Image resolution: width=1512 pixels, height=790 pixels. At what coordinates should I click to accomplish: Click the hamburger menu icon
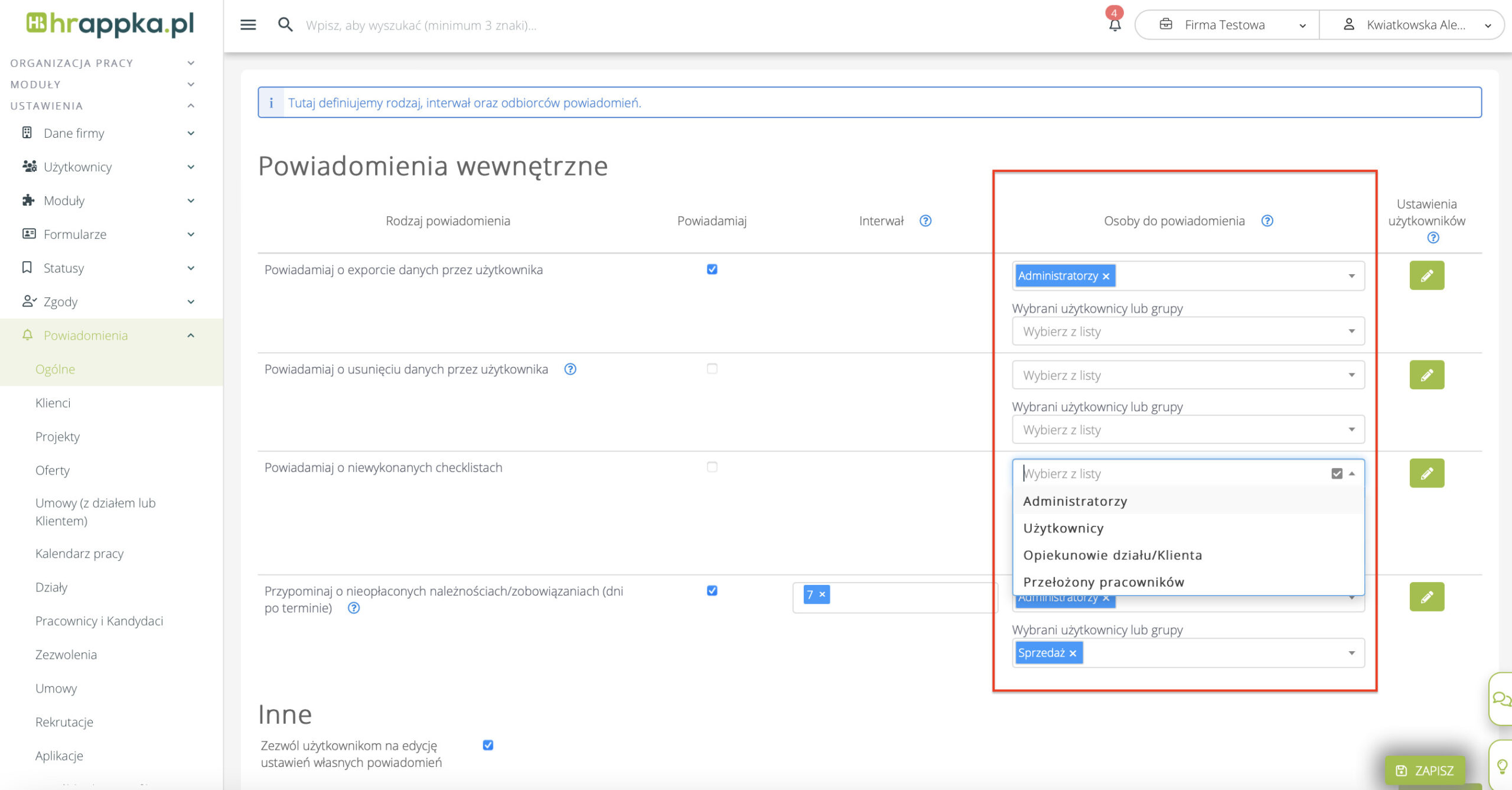coord(248,25)
